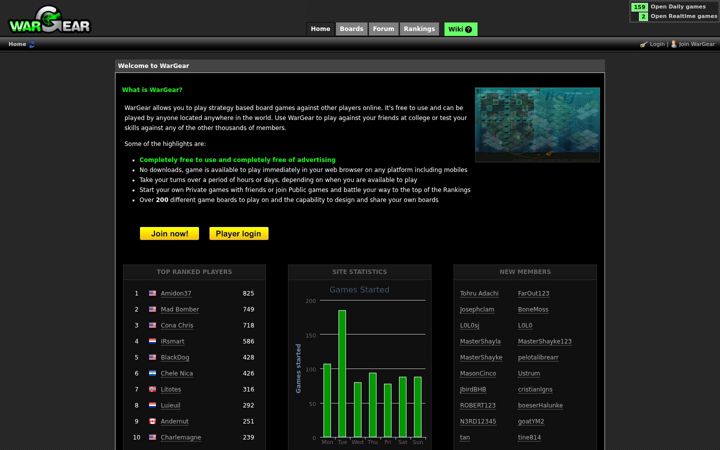
Task: Click Cona Chris's flag icon
Action: click(152, 325)
